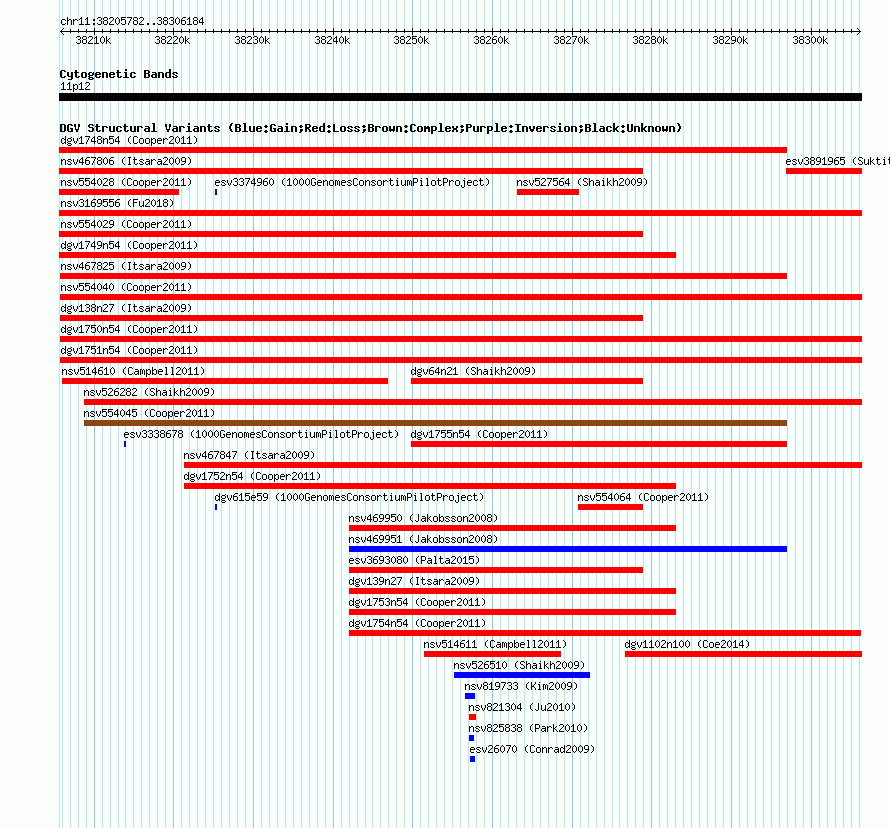Click the 38250k ruler tick label
The image size is (890, 828).
pos(412,40)
